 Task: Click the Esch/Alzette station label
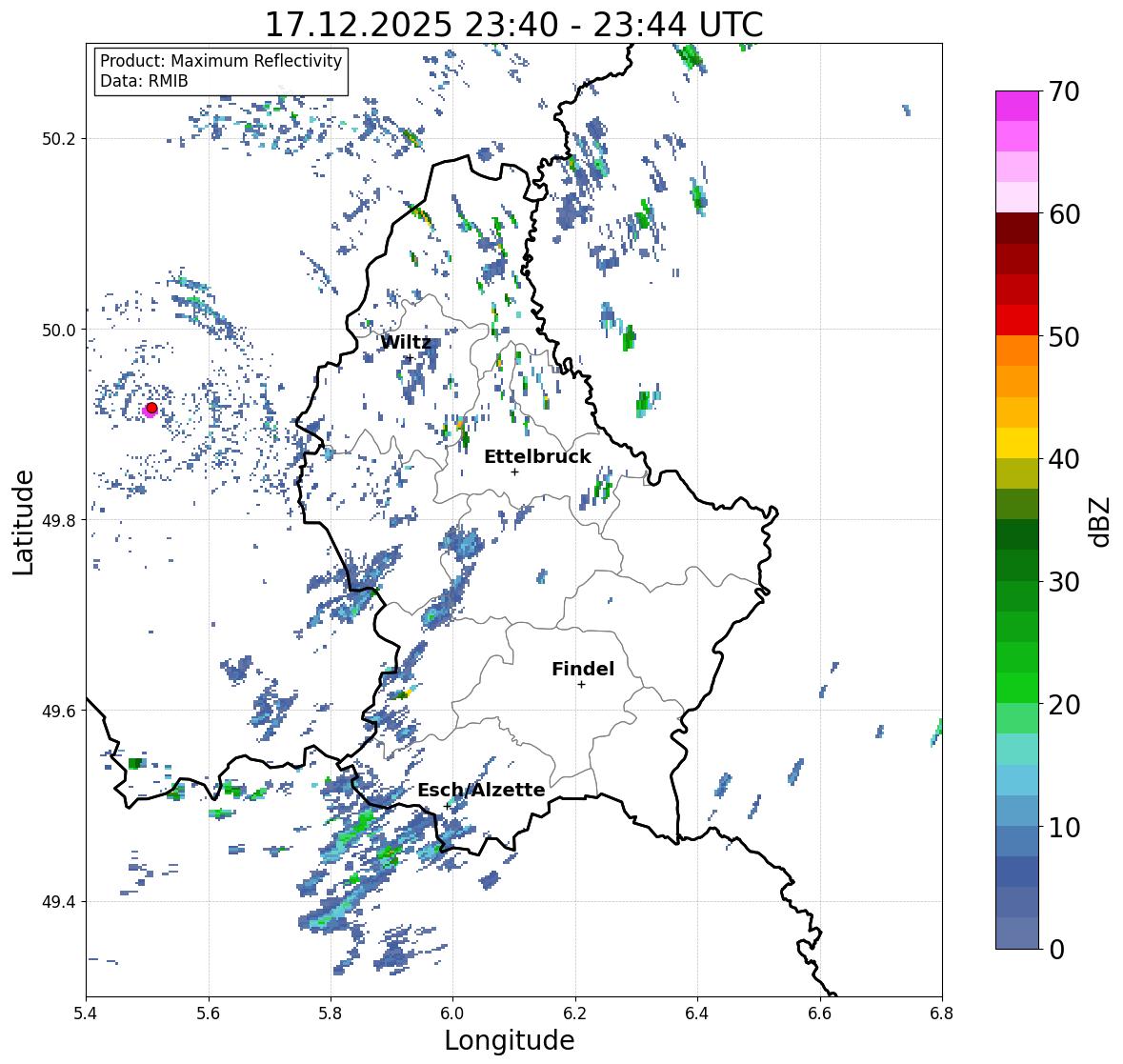pyautogui.click(x=481, y=790)
